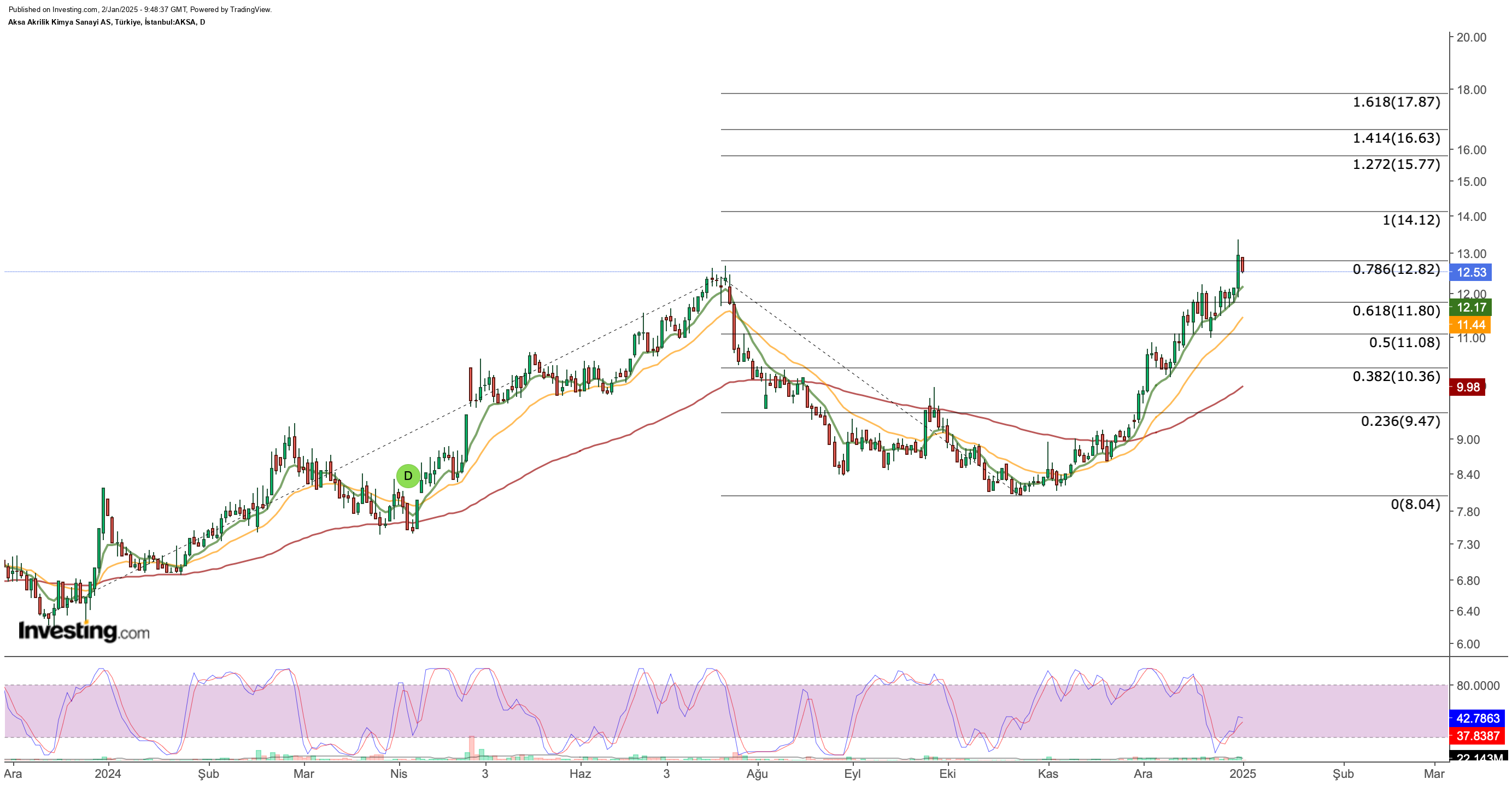Click the Ağu time axis label
1512x785 pixels.
757,775
